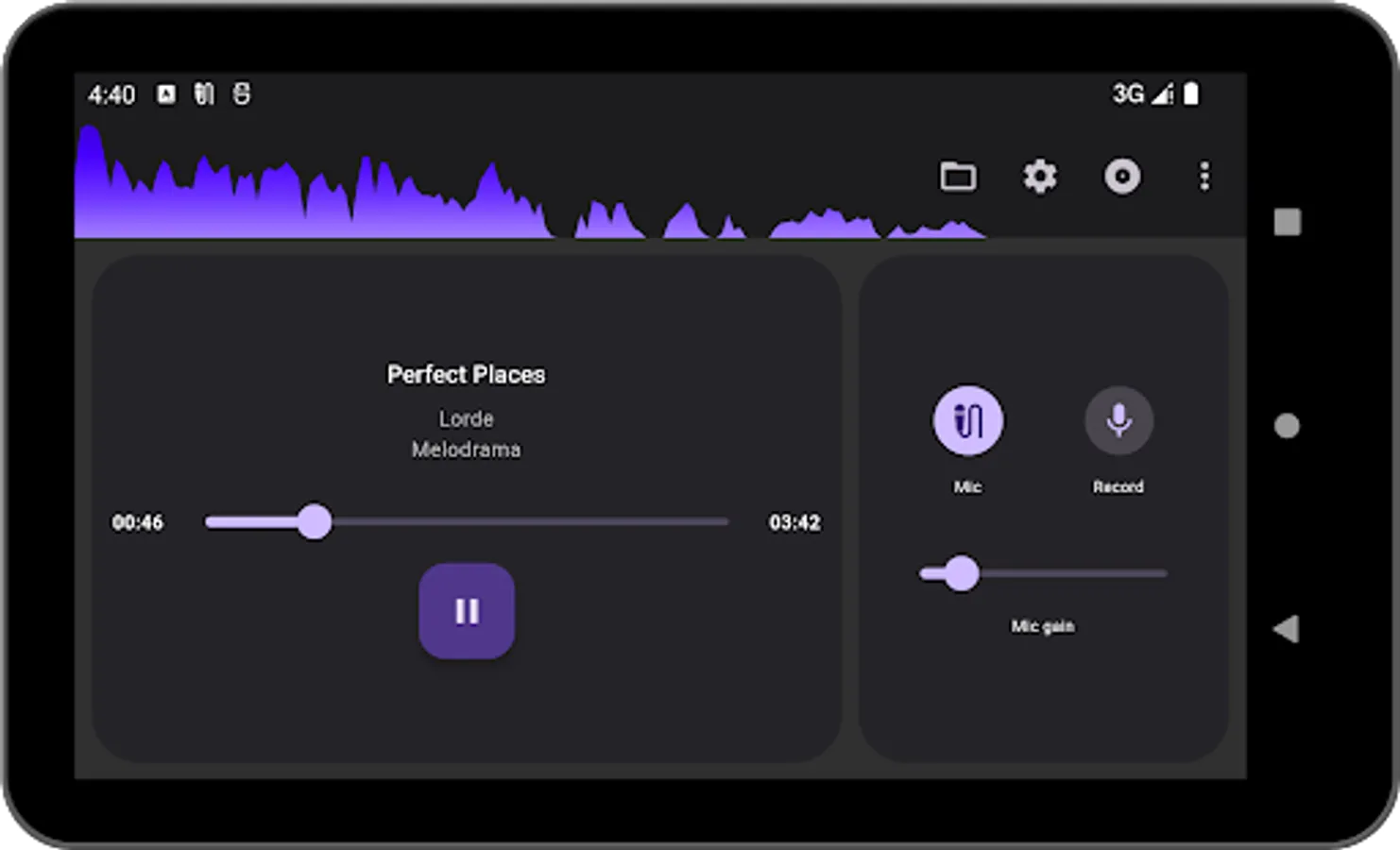Click the artist name 'Lorde'

[466, 418]
